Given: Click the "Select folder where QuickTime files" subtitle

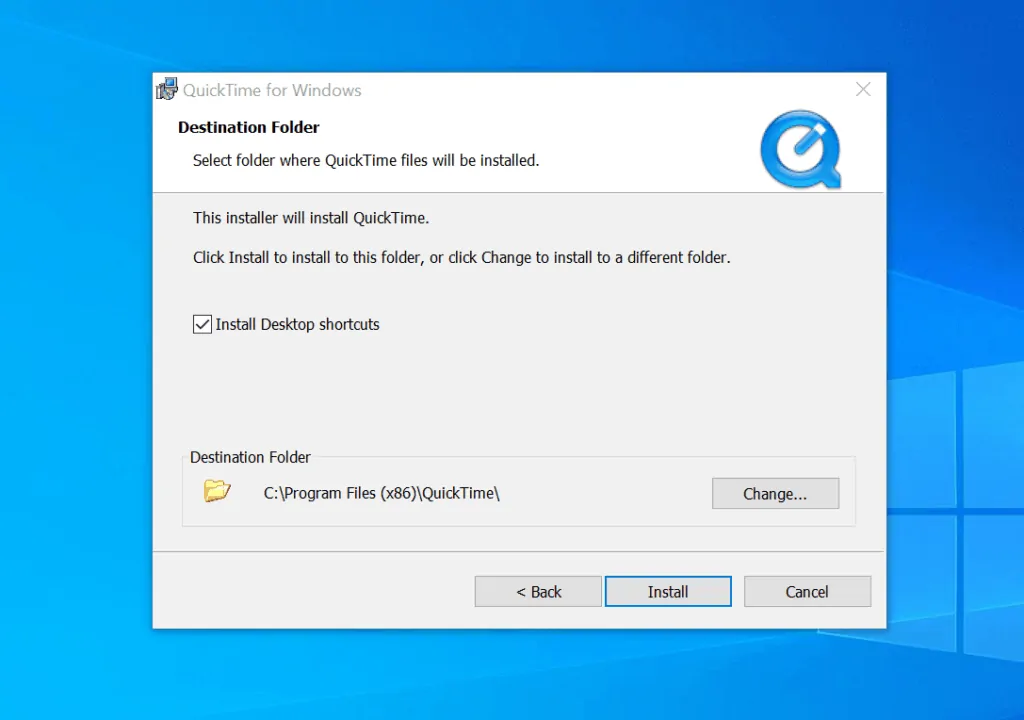Looking at the screenshot, I should pyautogui.click(x=365, y=160).
